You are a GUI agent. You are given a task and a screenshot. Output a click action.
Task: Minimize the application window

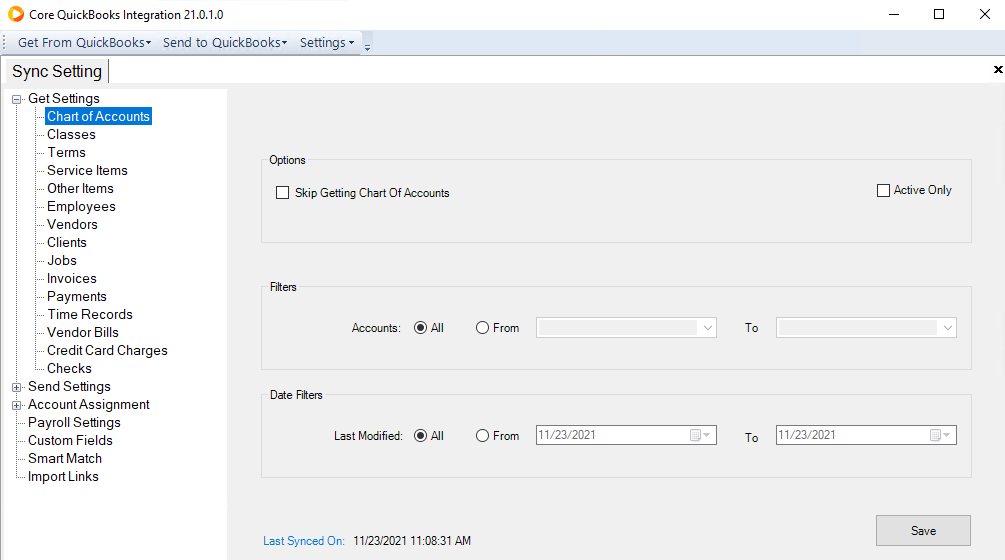coord(894,14)
